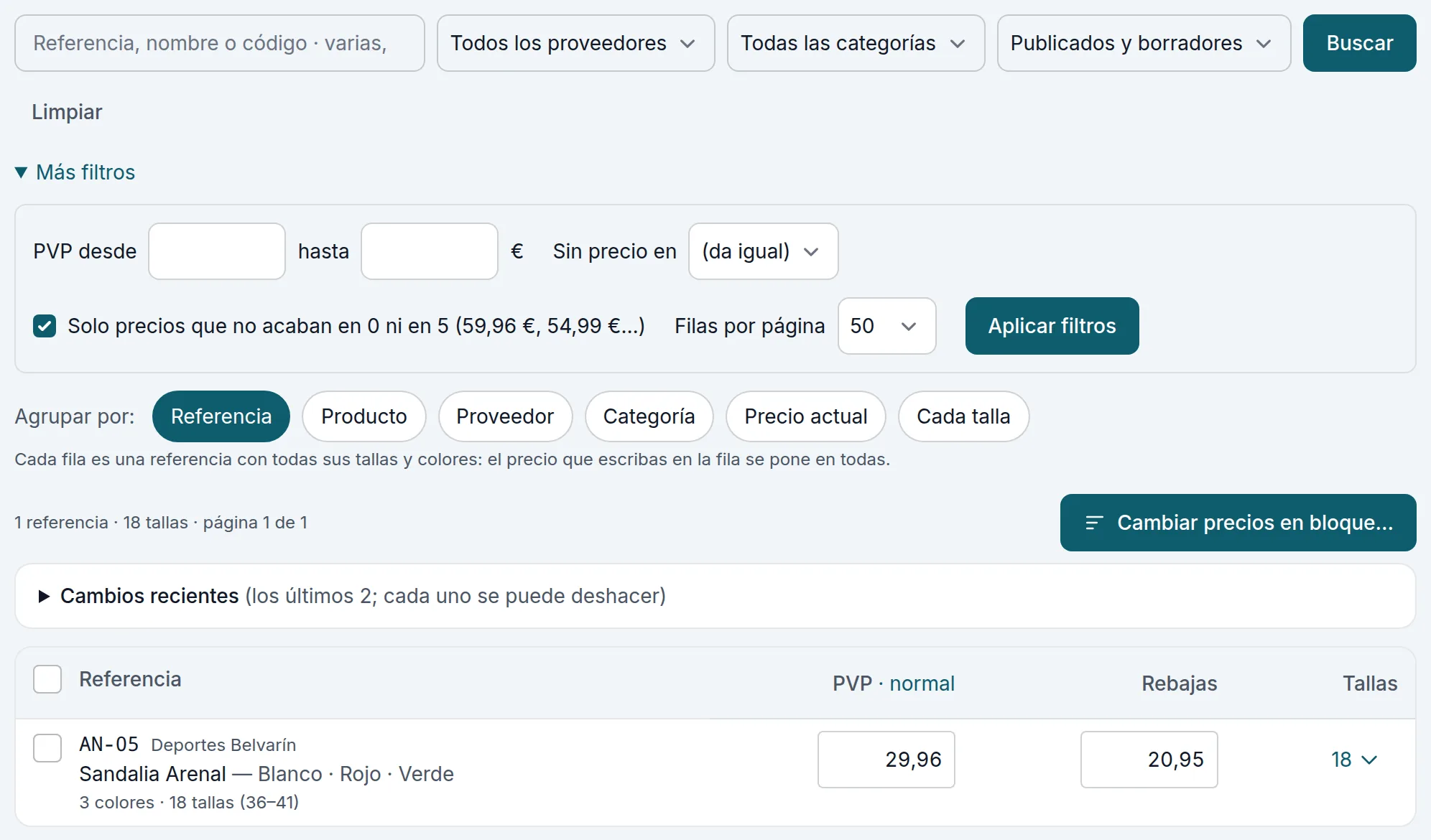The image size is (1431, 840).
Task: Click the Rebajas column header
Action: click(1179, 683)
